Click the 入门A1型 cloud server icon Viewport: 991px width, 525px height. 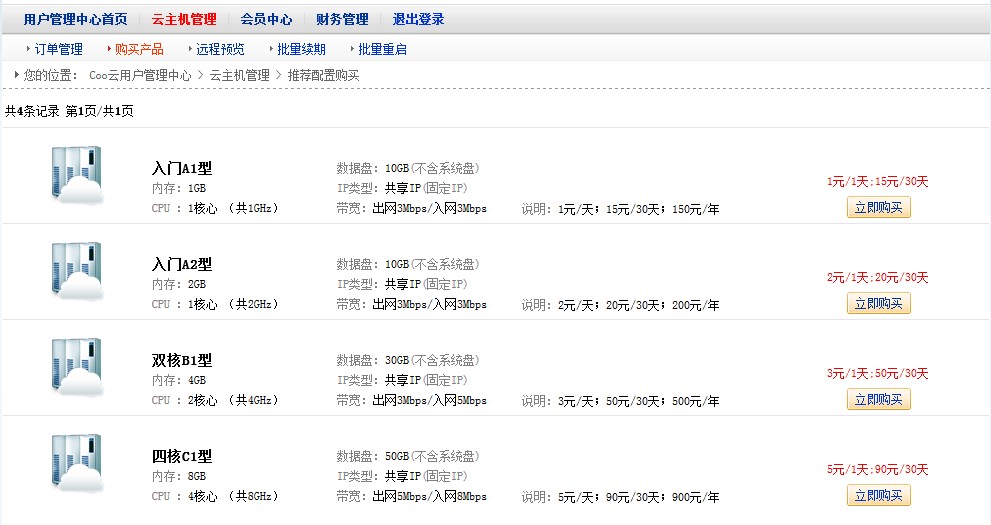pyautogui.click(x=77, y=175)
